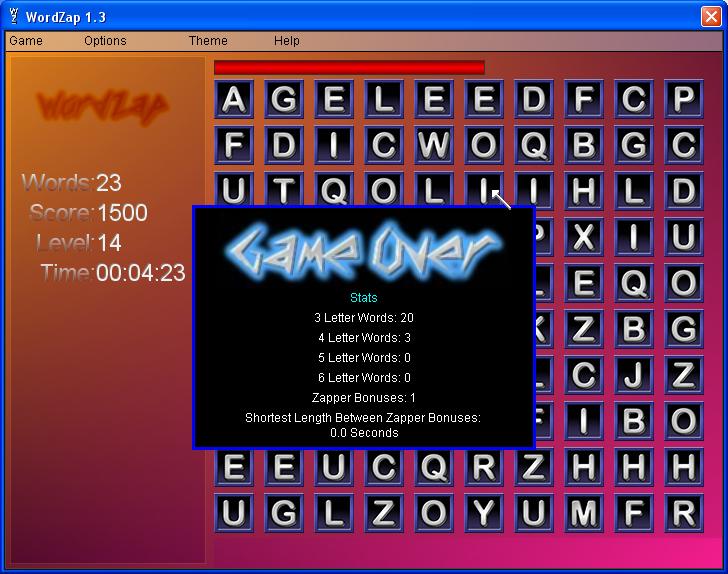
Task: Click the P tile ending the top row
Action: click(683, 99)
